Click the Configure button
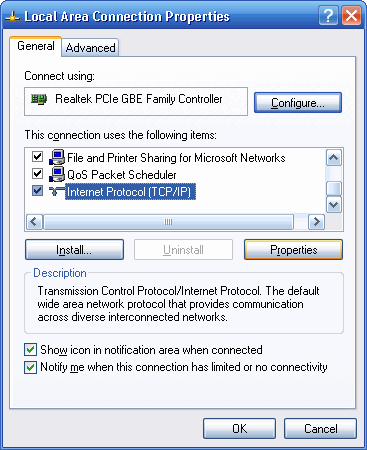This screenshot has width=367, height=450. 298,103
